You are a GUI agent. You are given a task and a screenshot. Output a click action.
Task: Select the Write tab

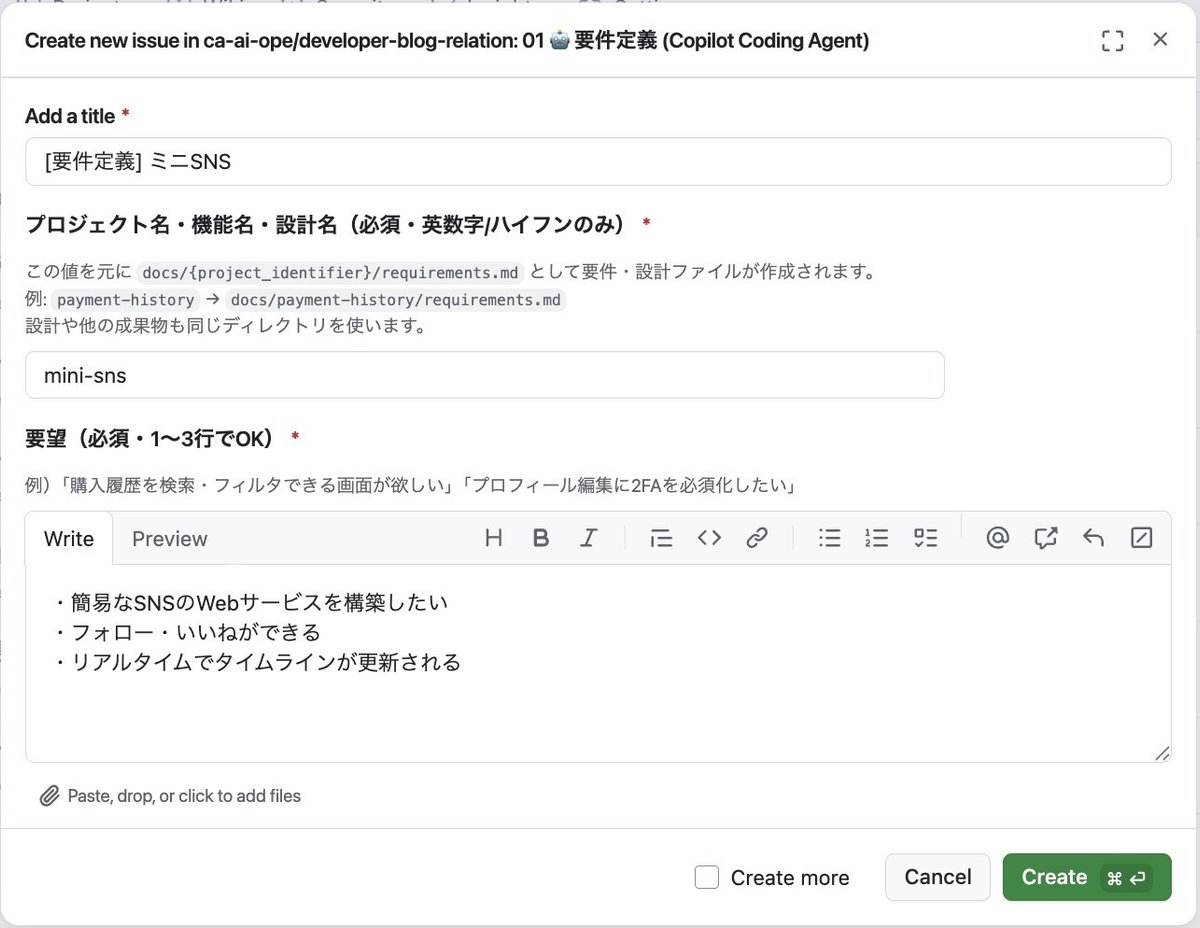tap(68, 539)
